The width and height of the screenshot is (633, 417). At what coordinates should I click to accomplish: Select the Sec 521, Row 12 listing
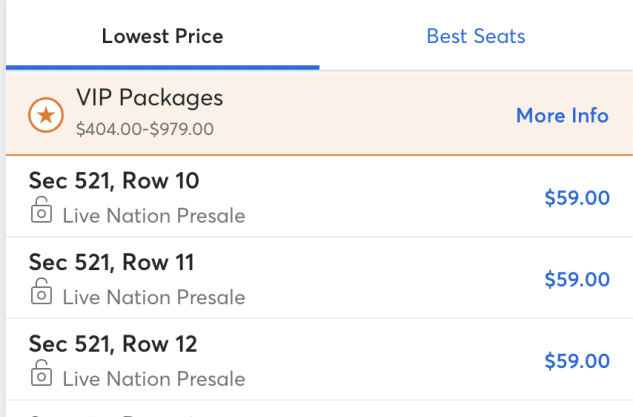pyautogui.click(x=113, y=345)
